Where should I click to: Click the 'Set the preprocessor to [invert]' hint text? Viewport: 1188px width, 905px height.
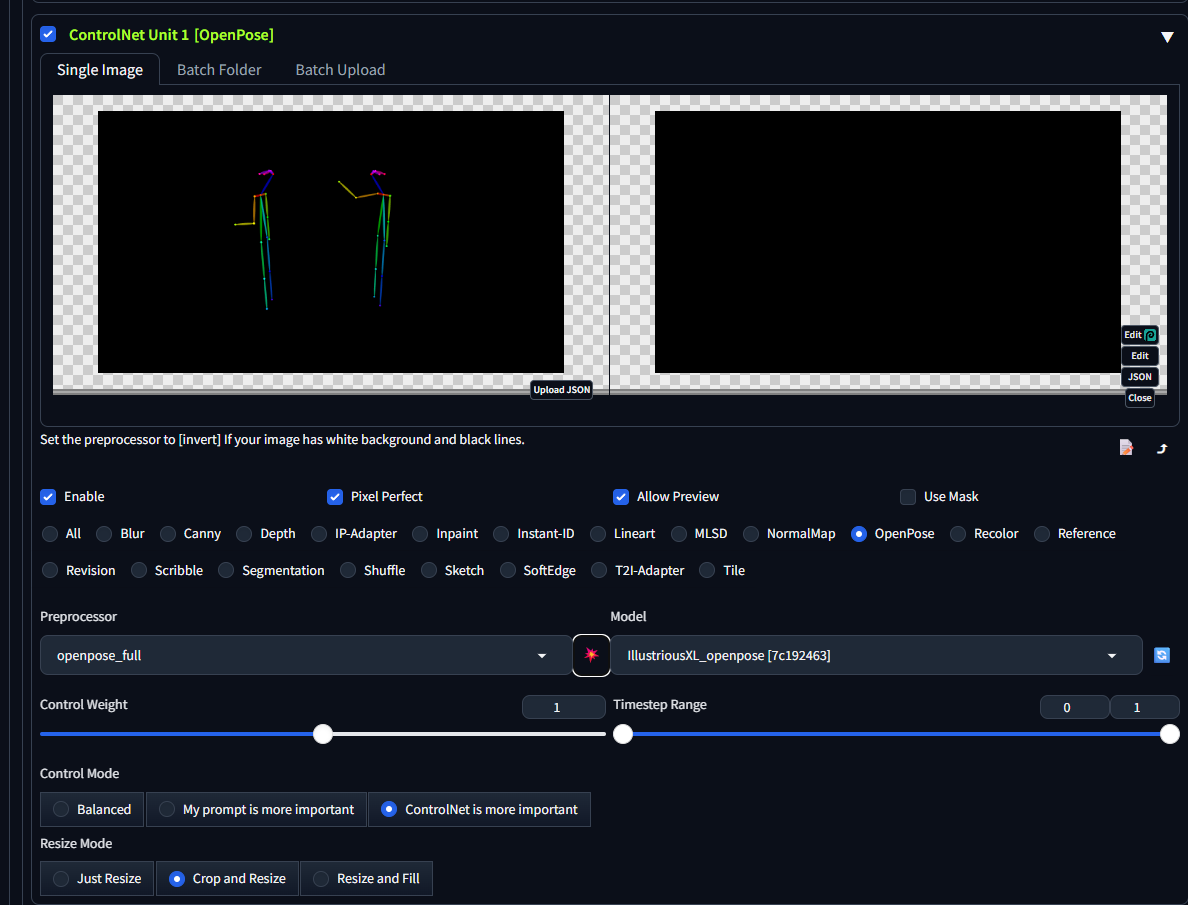(282, 440)
